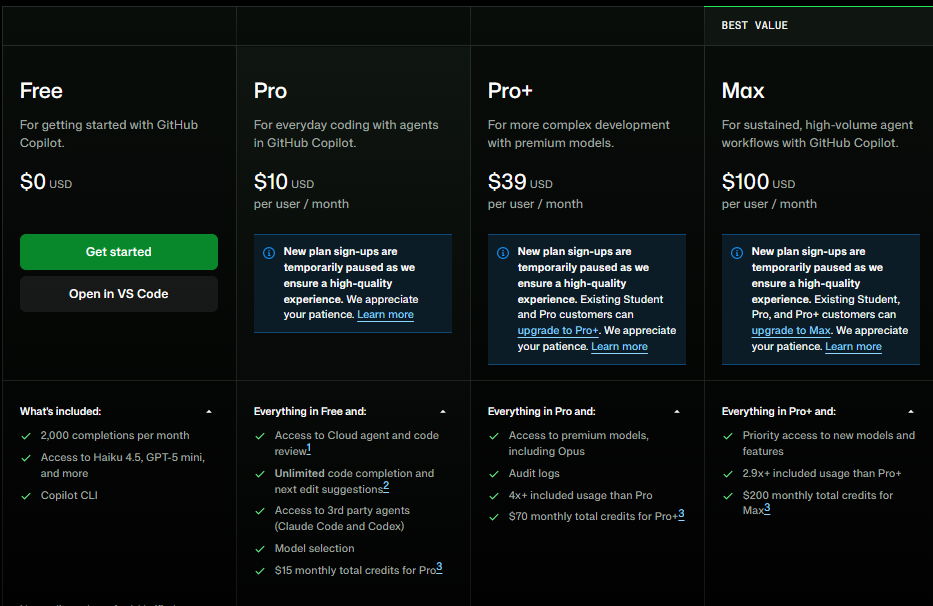The image size is (933, 606).
Task: Click info icon in Pro plan notice
Action: pos(269,253)
